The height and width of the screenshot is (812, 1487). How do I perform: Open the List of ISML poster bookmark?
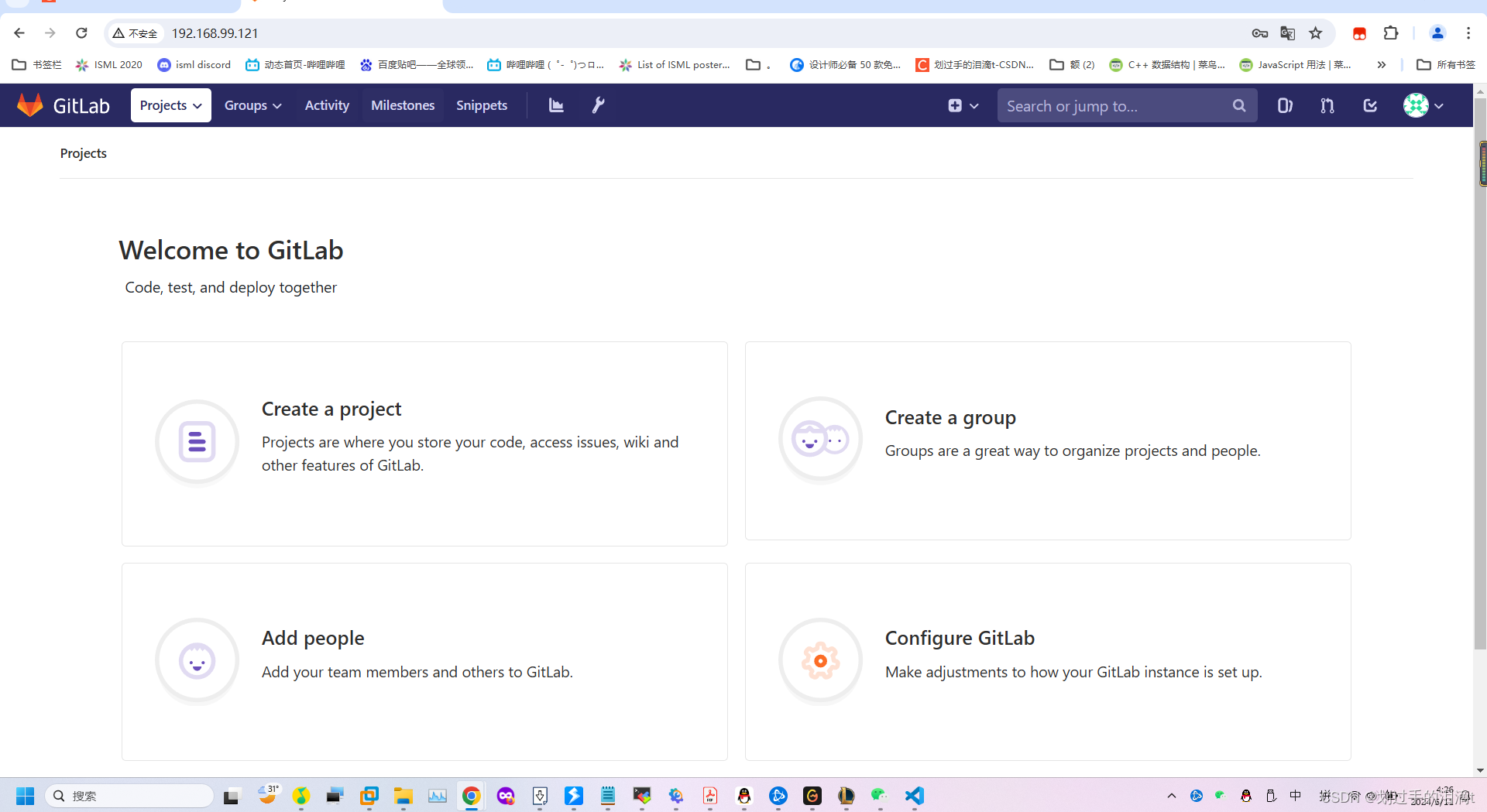(675, 65)
